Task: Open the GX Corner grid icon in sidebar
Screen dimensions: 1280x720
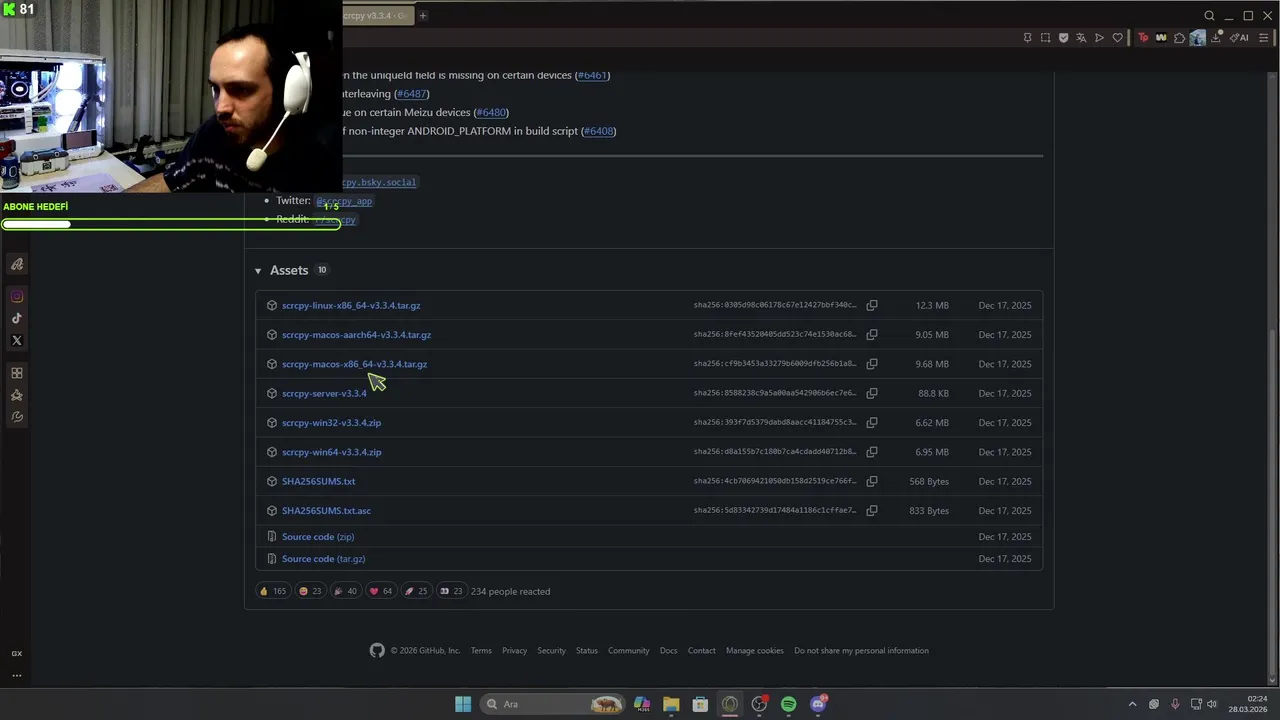Action: click(17, 373)
